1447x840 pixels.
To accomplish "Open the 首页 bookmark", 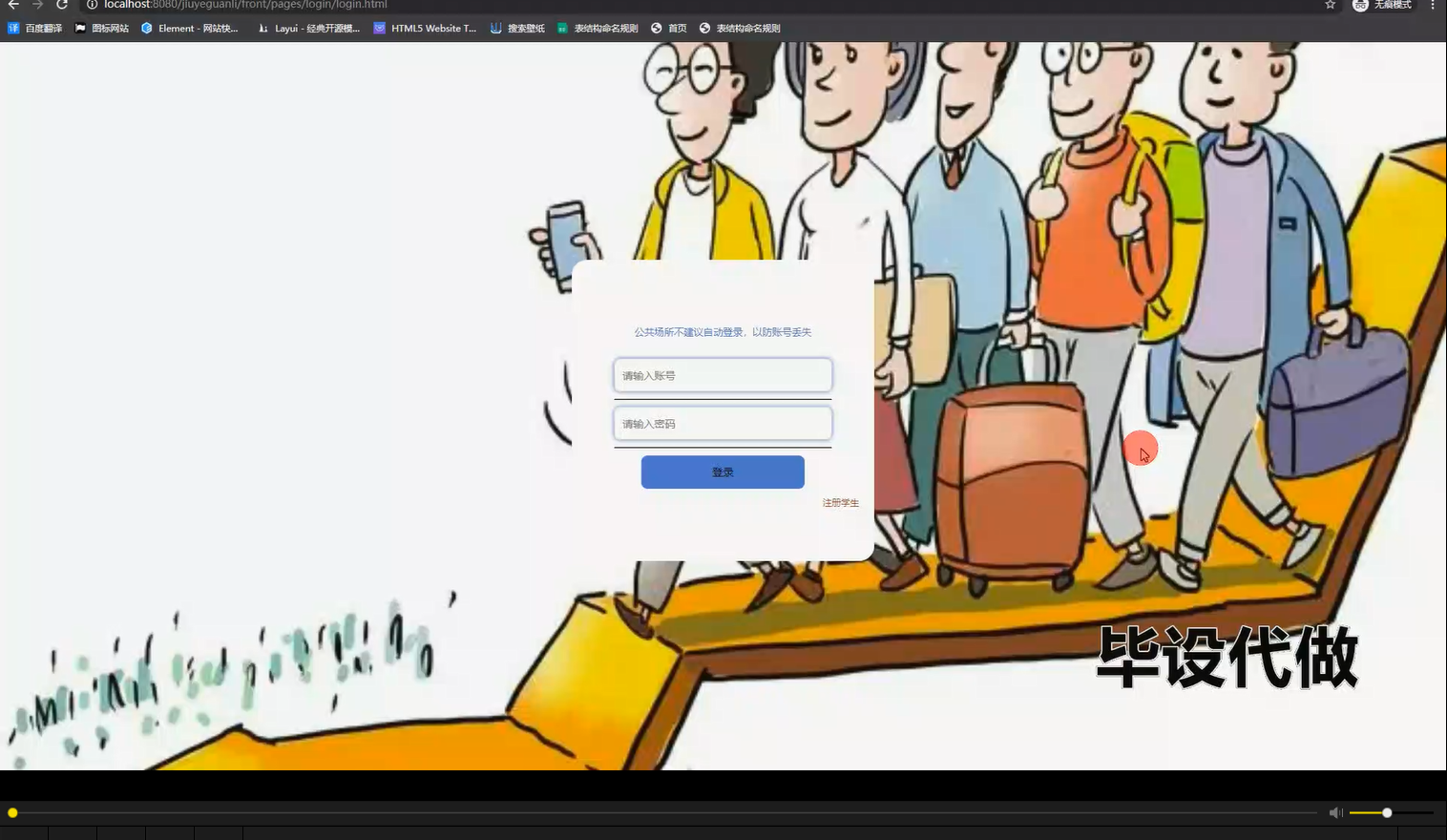I will coord(669,29).
